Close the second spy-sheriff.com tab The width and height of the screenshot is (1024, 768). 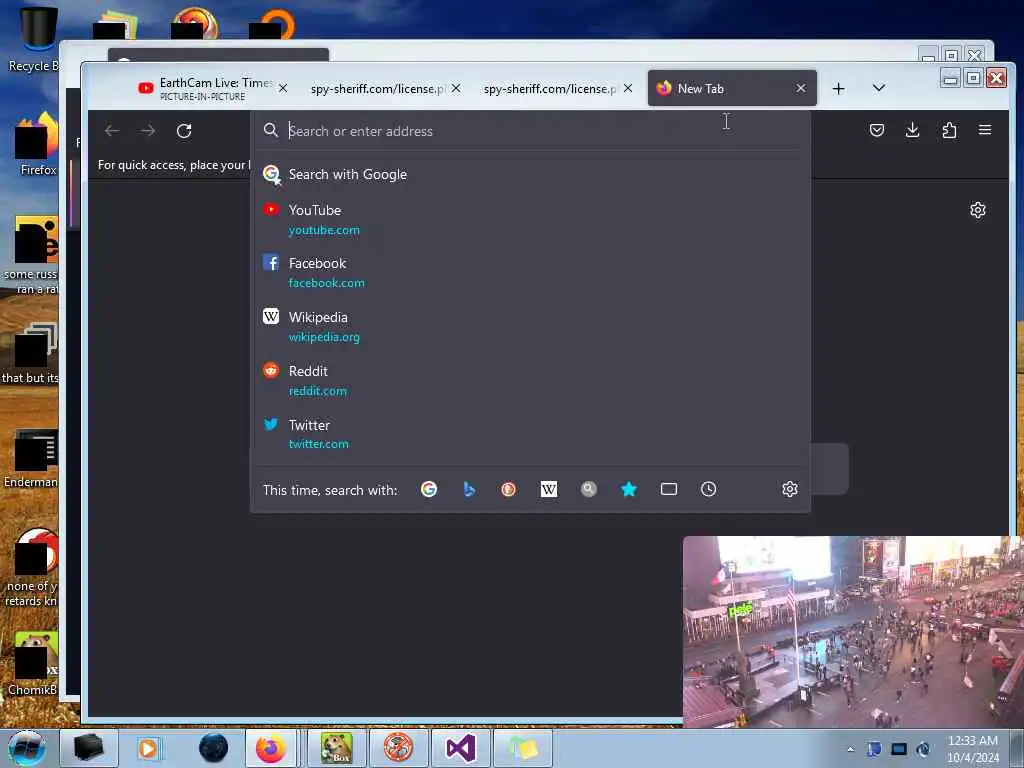point(628,88)
